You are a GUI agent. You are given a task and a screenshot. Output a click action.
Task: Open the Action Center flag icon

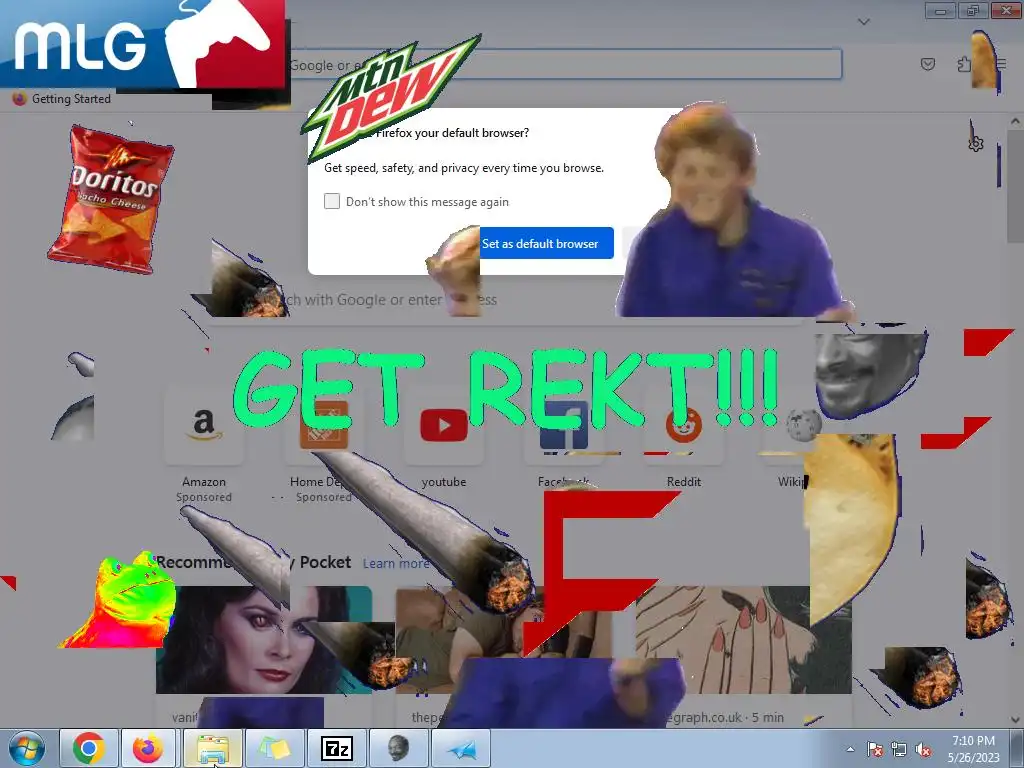874,749
